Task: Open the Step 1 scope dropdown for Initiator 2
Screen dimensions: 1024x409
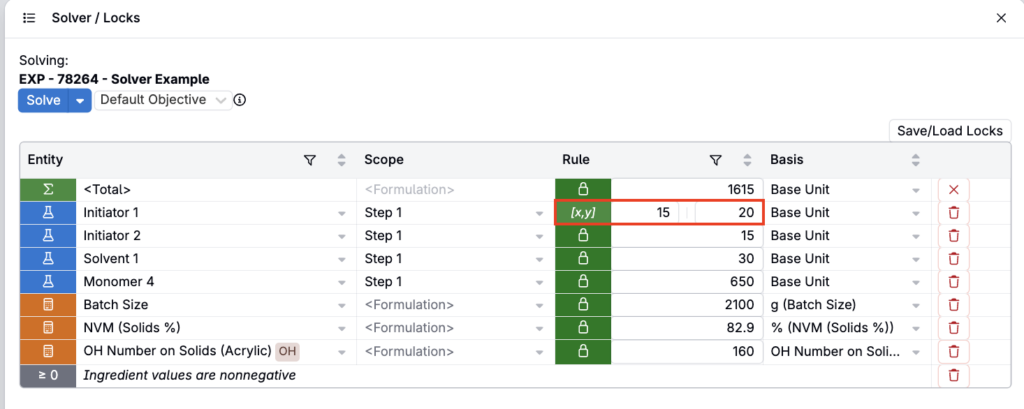Action: pos(539,236)
